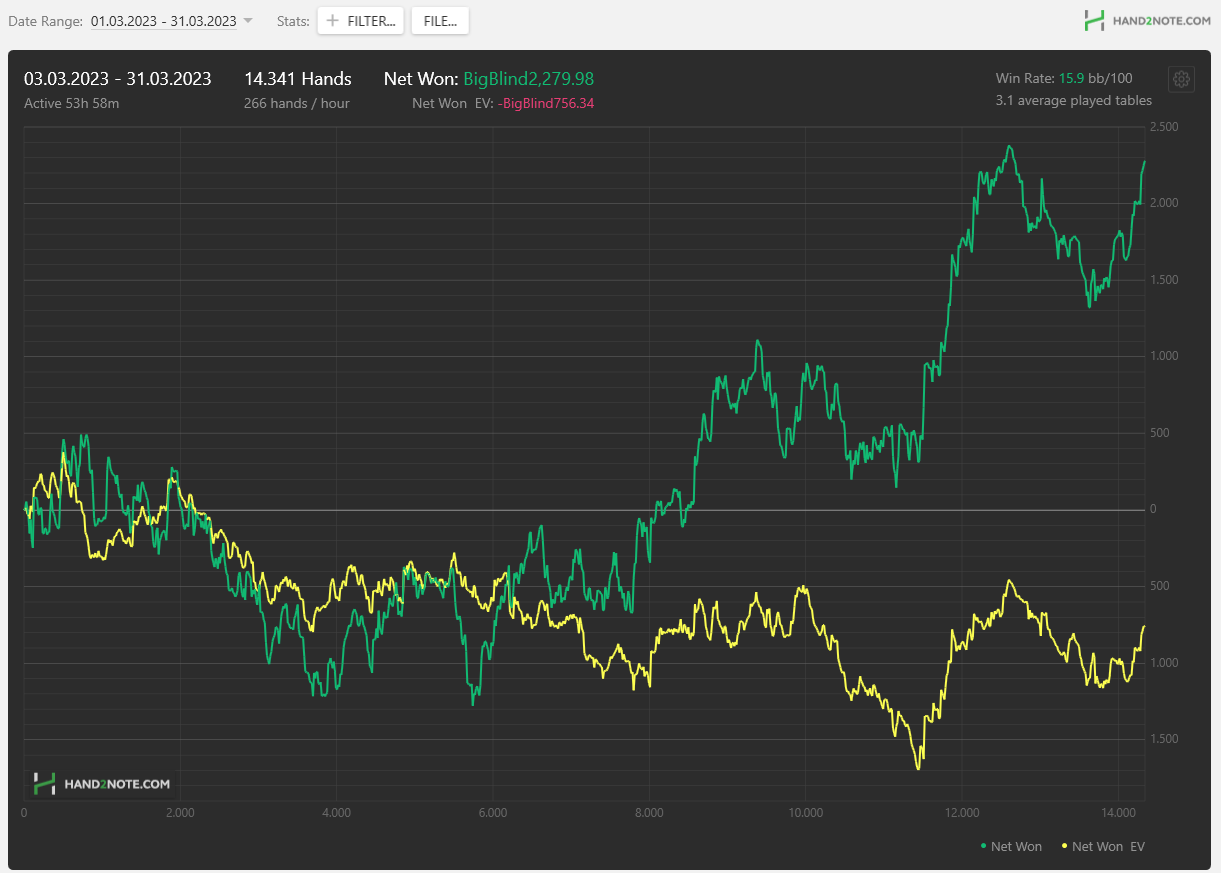Click the 12.000 x-axis label

pos(962,813)
